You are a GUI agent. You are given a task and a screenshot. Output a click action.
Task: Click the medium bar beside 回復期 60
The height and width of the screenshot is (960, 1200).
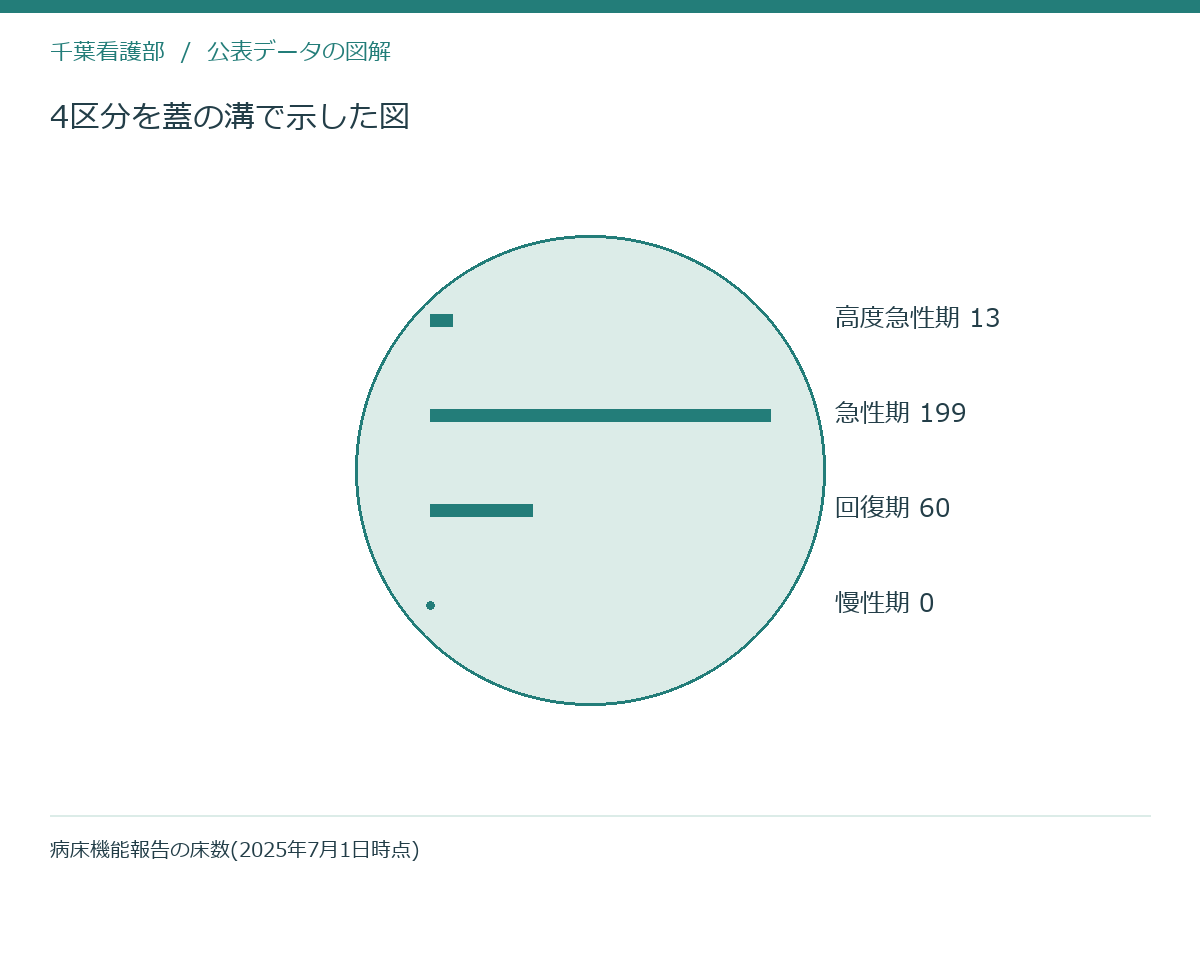(x=481, y=510)
